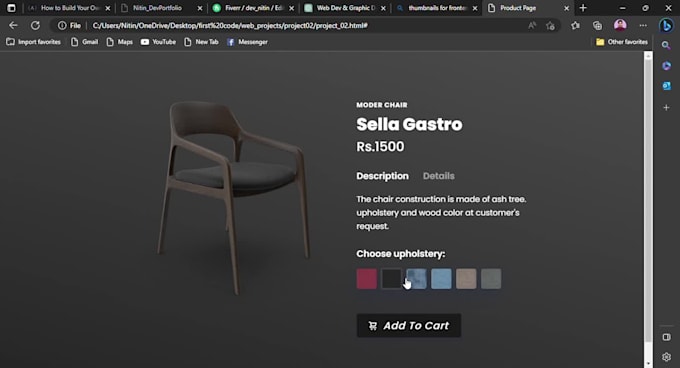Choose the light blue upholstery swatch

point(441,279)
